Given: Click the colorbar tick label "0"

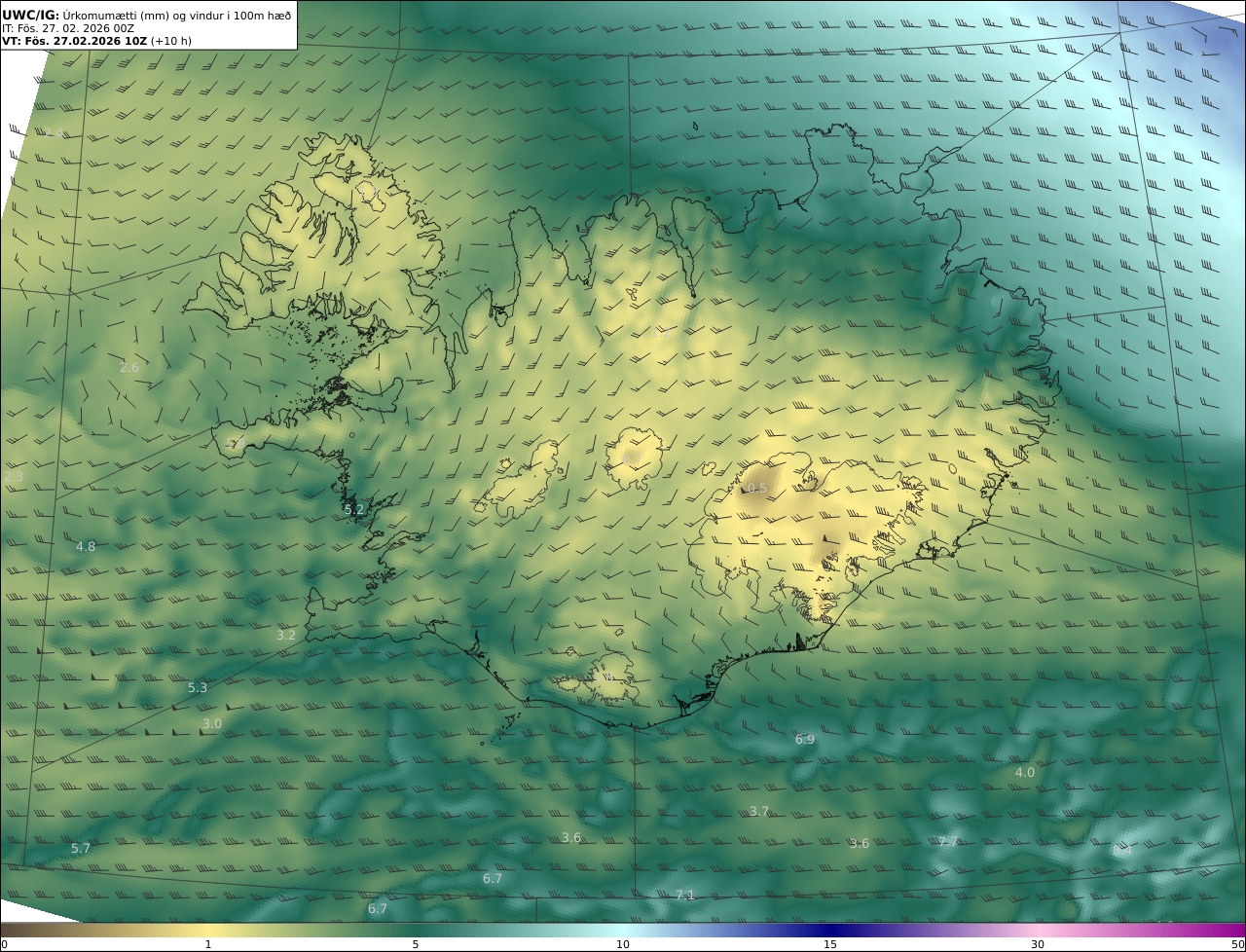Looking at the screenshot, I should click(4, 944).
